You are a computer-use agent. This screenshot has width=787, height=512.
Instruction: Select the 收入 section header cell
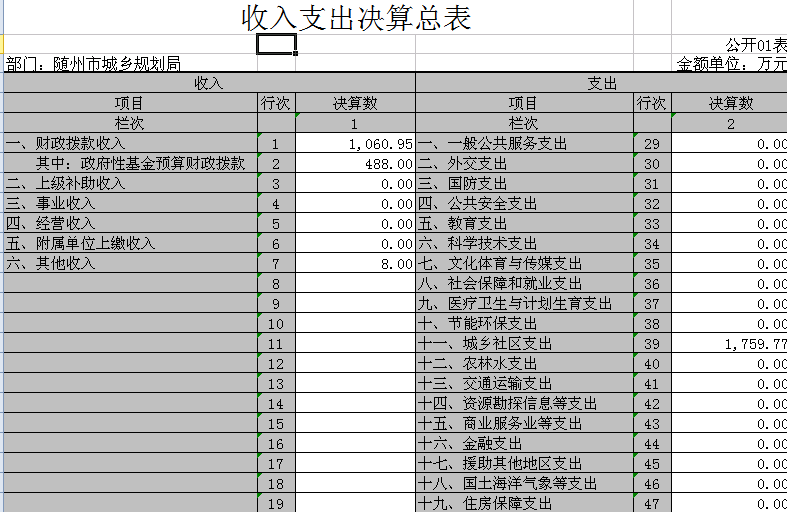(x=209, y=84)
